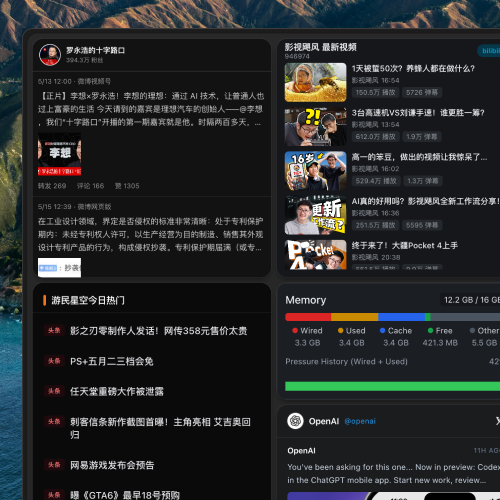Click 头条 tag beside 影之刃零 headline
Viewport: 500px width, 500px height.
pos(54,331)
